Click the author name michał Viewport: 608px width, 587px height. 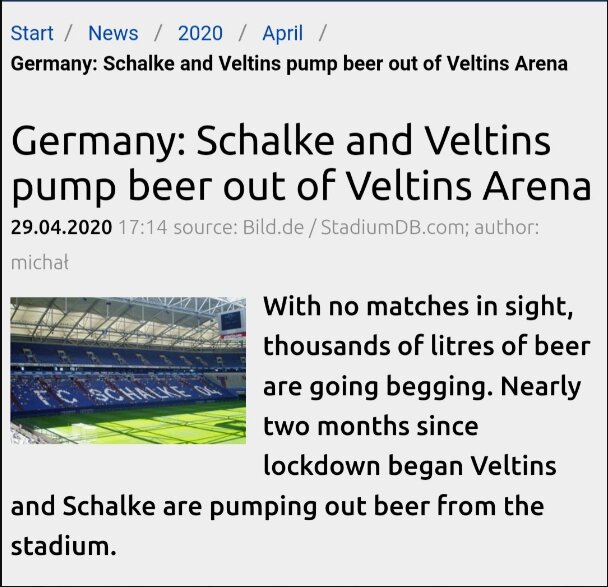tap(39, 263)
